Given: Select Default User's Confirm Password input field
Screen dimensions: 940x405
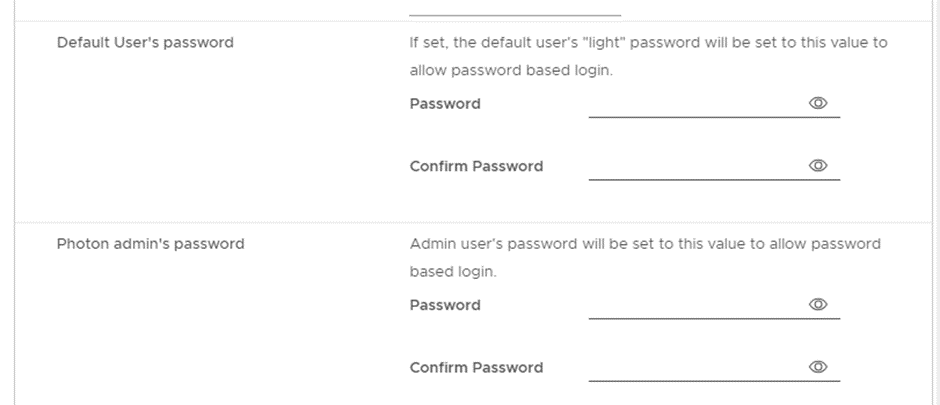Looking at the screenshot, I should click(x=697, y=166).
